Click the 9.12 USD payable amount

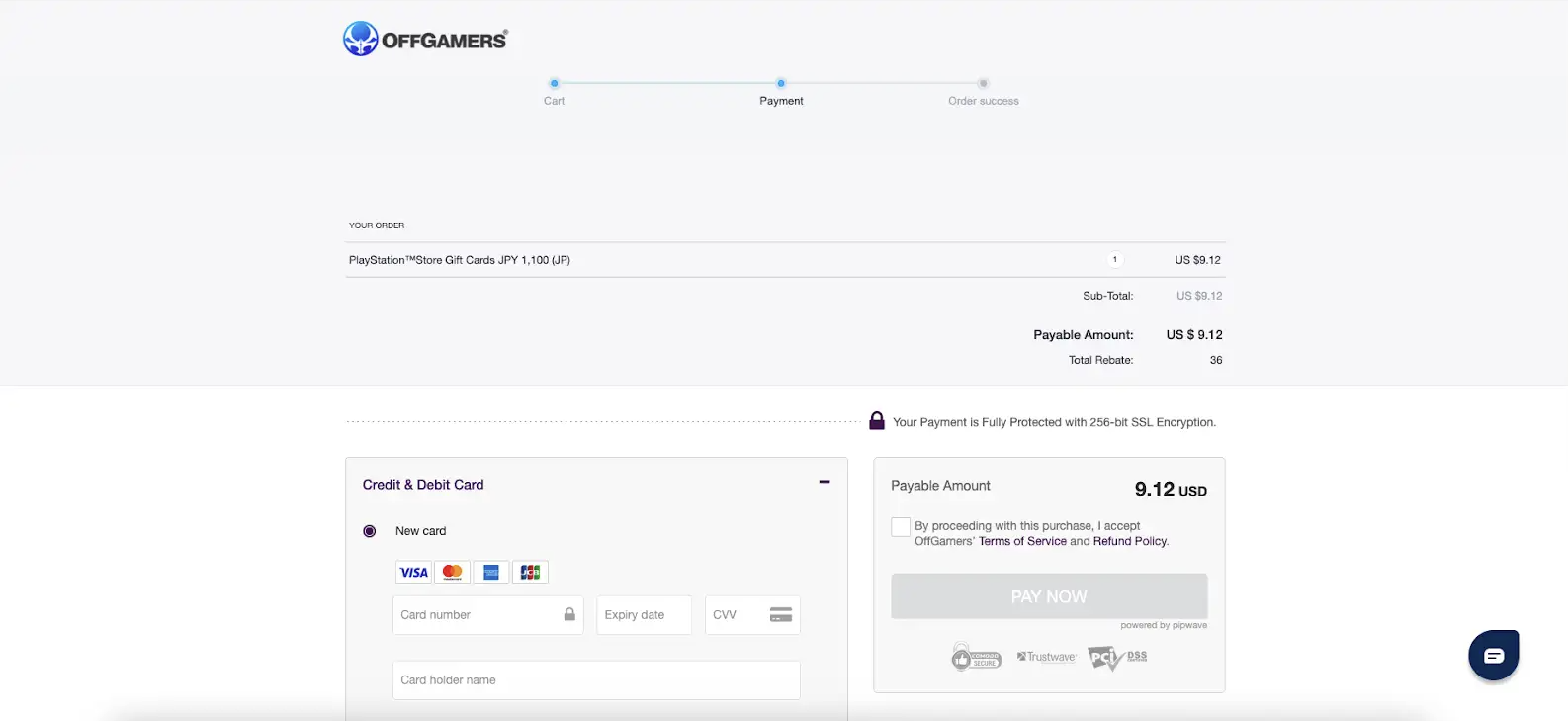pyautogui.click(x=1171, y=490)
